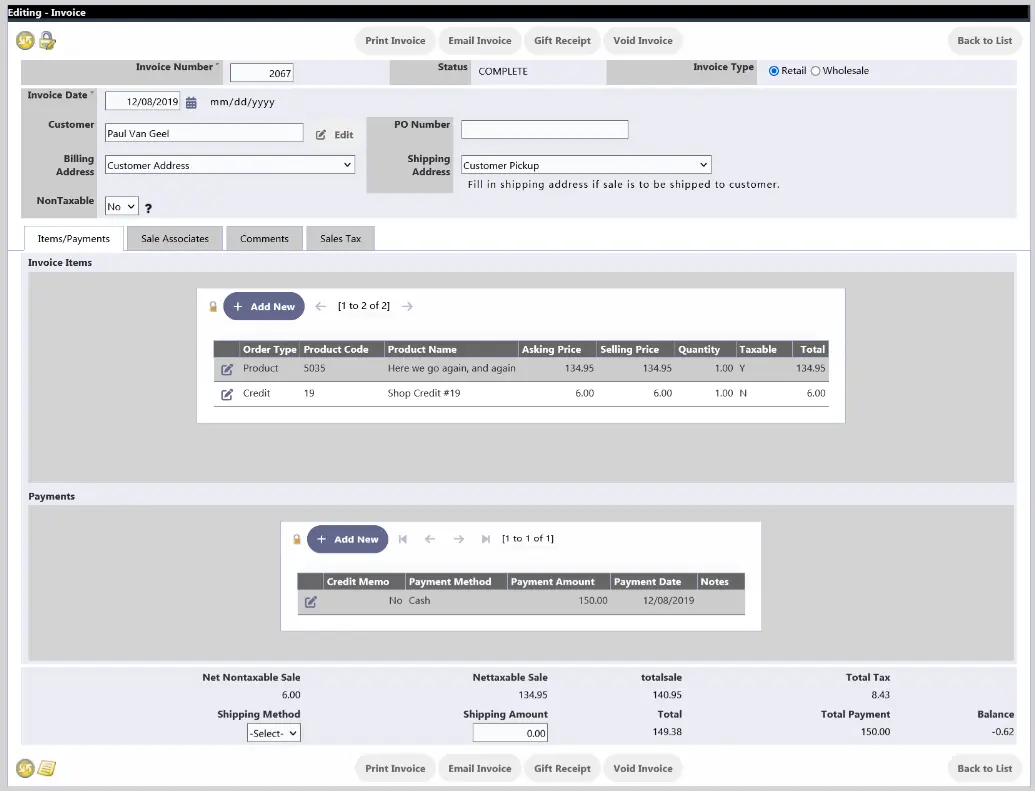
Task: Edit the Shop Credit #19 line item
Action: [x=227, y=393]
